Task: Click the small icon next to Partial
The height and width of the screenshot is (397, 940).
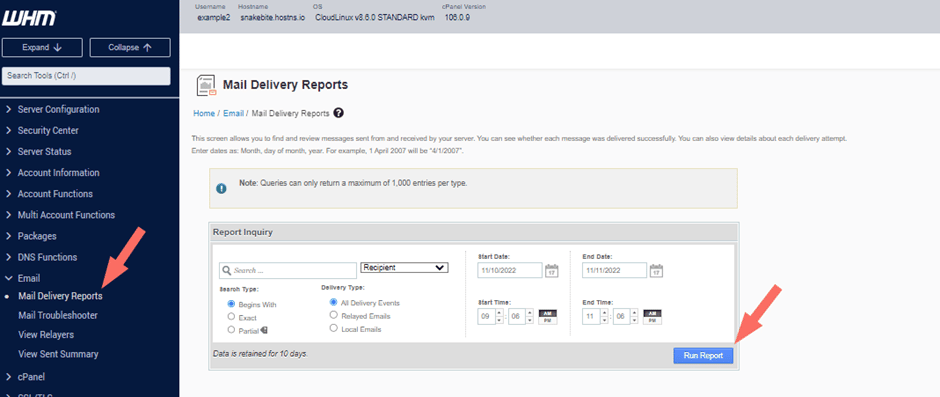Action: tap(264, 330)
